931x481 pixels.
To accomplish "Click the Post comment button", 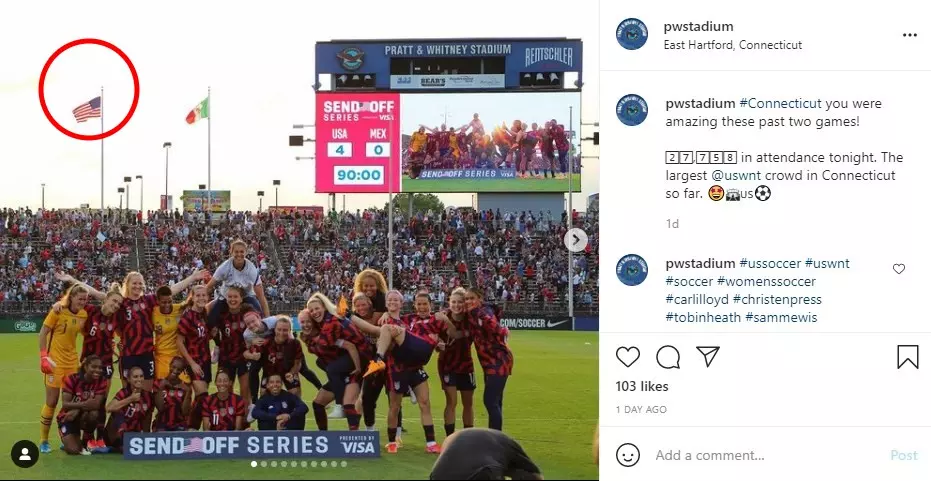I will tap(904, 455).
